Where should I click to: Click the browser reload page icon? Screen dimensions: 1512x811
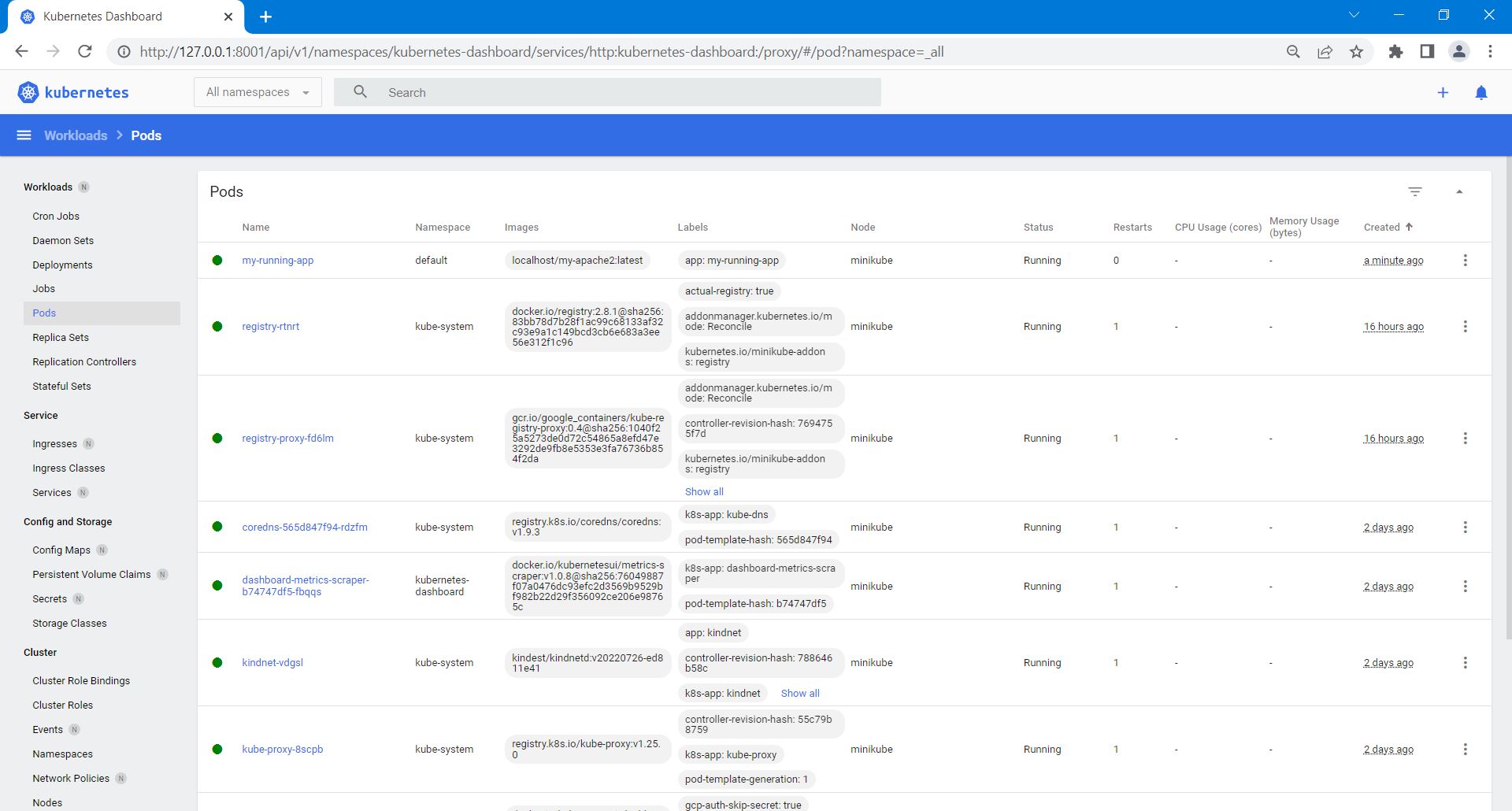click(x=85, y=52)
